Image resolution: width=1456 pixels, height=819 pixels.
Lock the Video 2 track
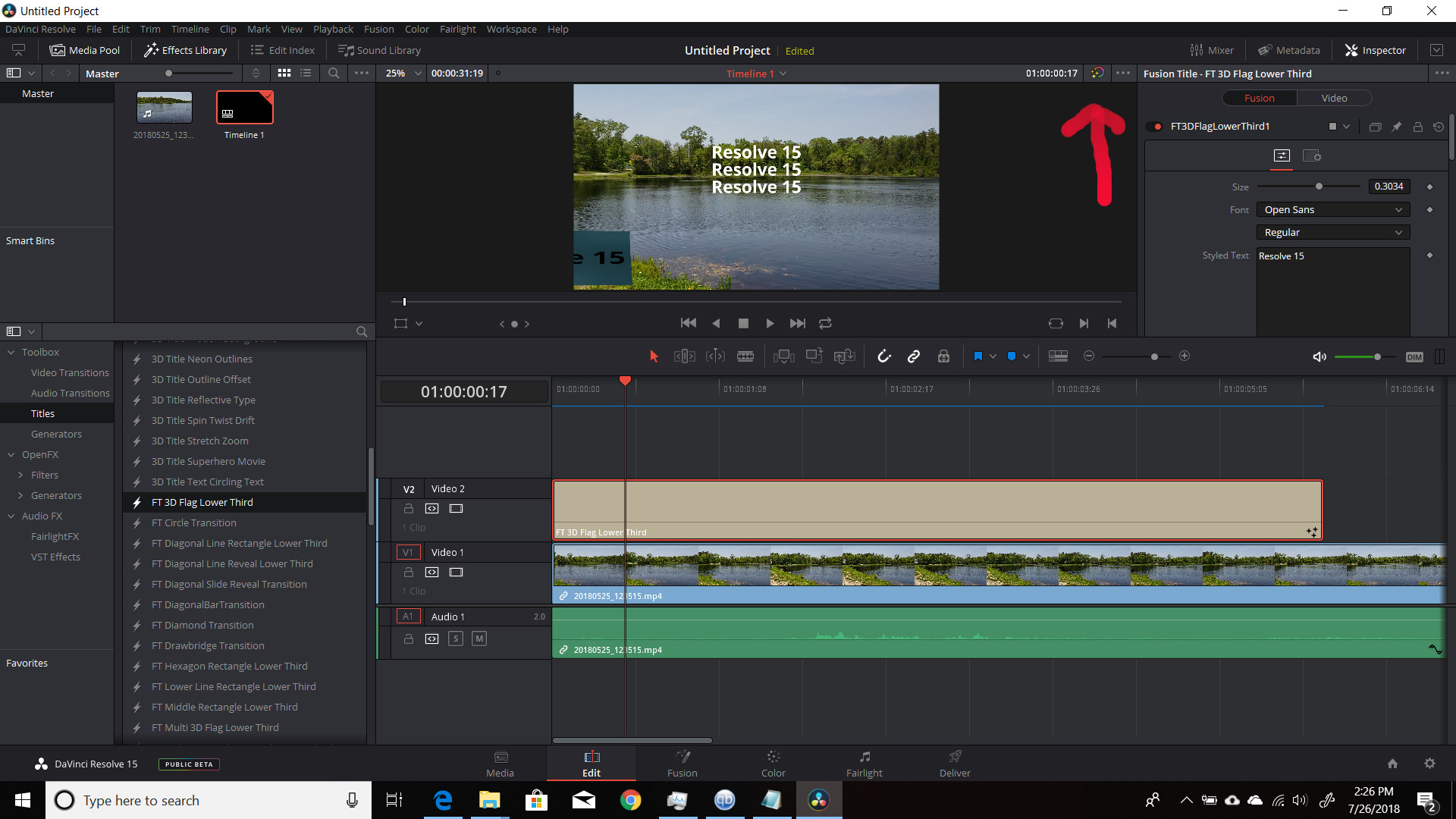[x=409, y=509]
